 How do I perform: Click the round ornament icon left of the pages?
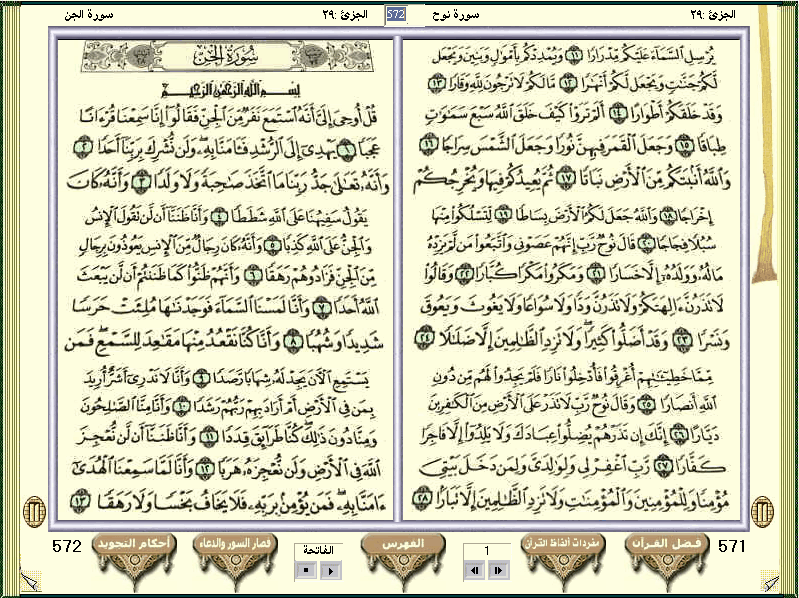point(35,511)
